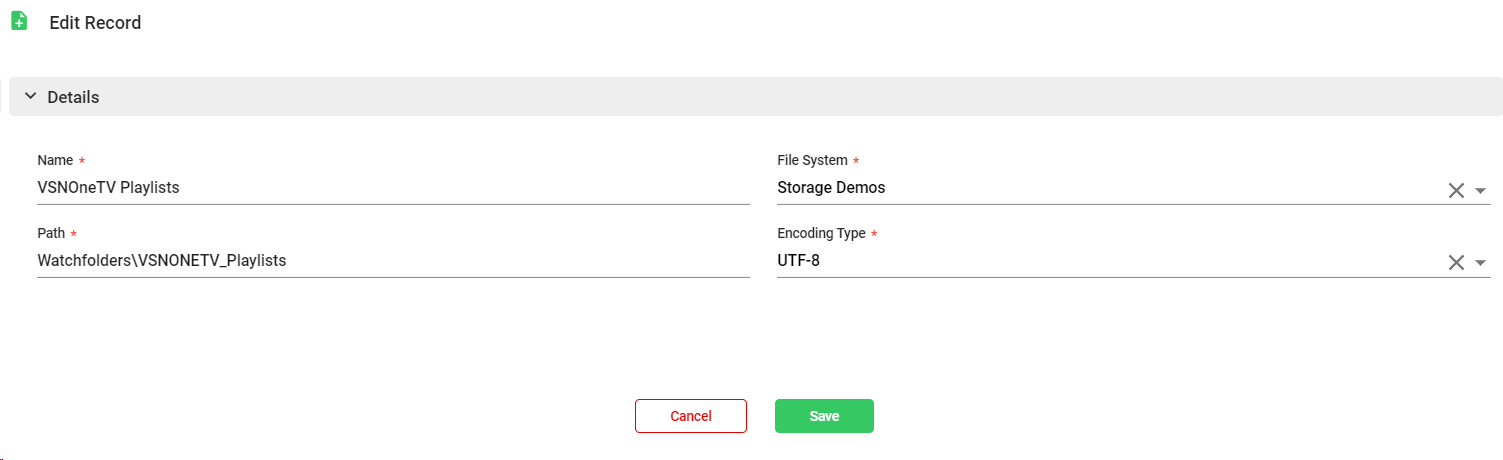1503x460 pixels.
Task: Click the Path field label
Action: click(x=51, y=233)
